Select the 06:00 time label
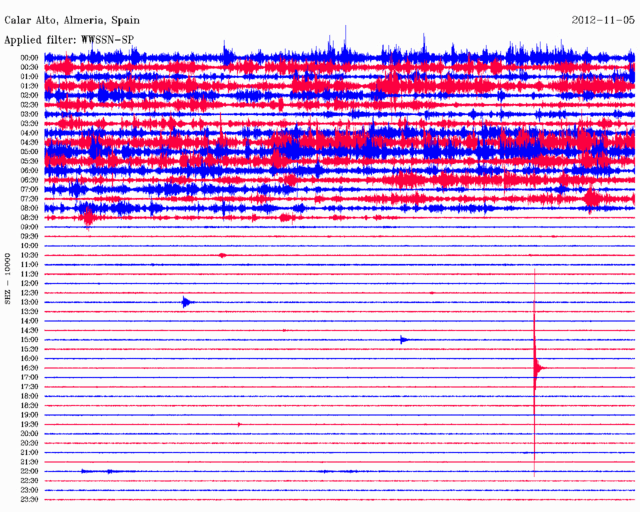Viewport: 640px width, 512px height. pyautogui.click(x=29, y=171)
